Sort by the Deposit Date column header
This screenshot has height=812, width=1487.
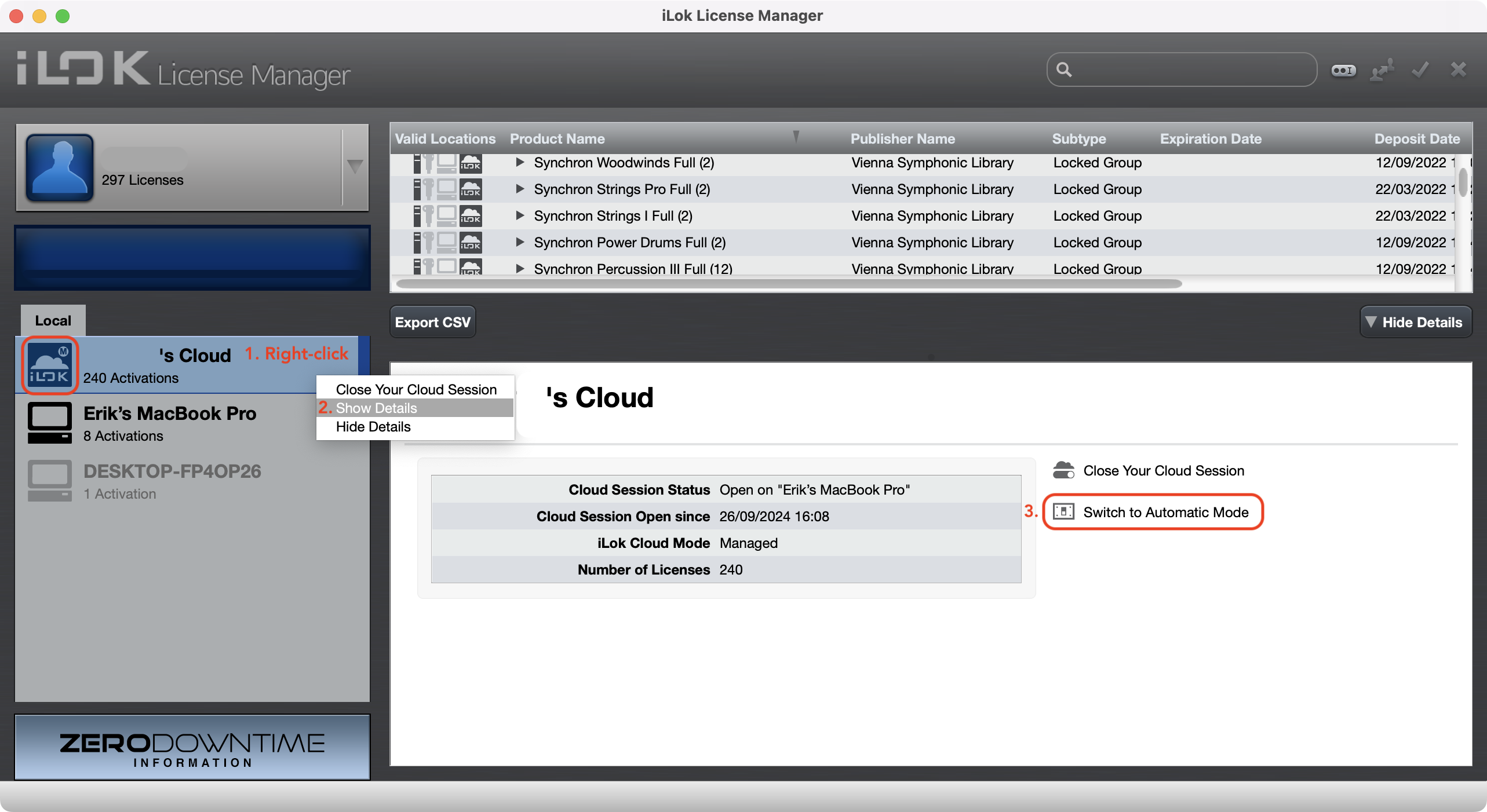pos(1417,139)
